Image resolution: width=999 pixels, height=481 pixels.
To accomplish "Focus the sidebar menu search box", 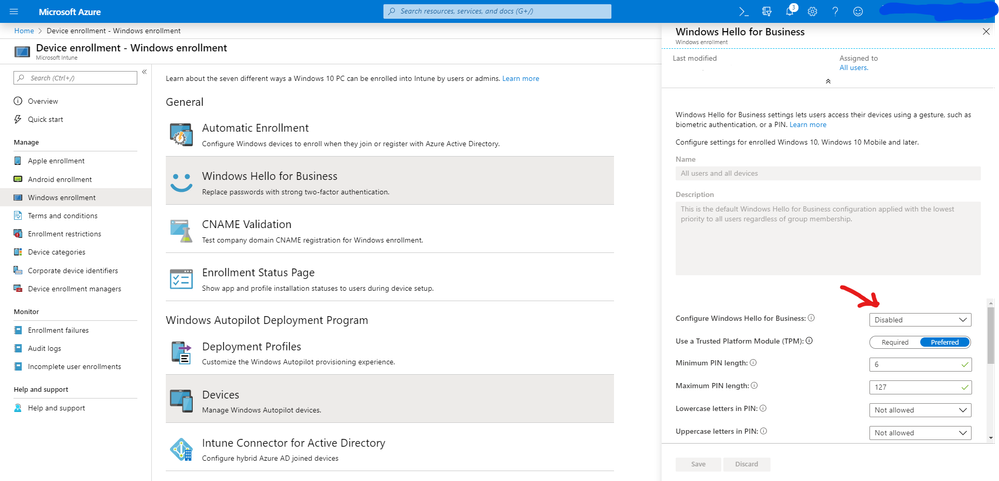I will point(75,78).
